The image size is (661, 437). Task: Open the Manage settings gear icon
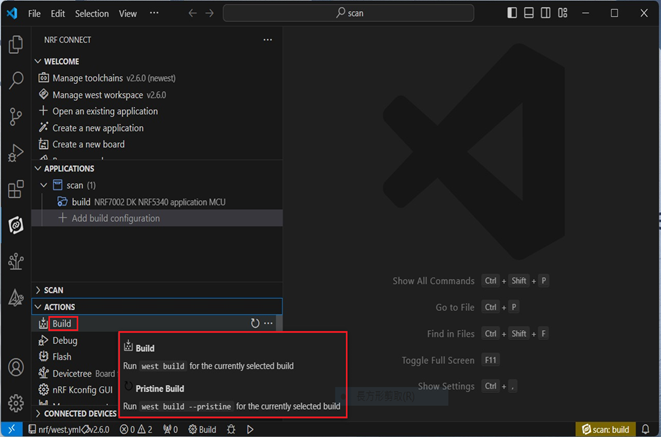15,403
